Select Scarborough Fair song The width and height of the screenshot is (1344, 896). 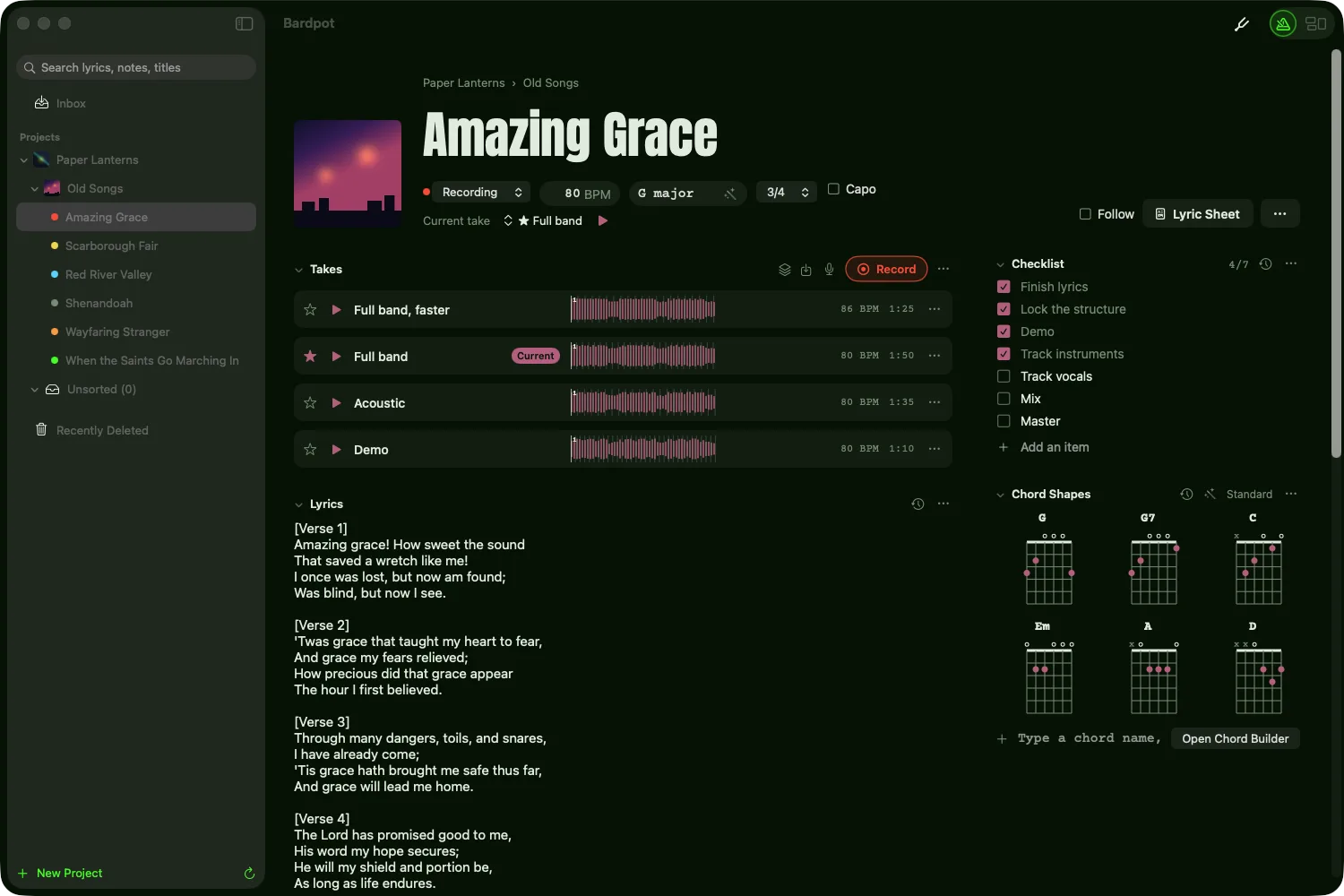136,246
